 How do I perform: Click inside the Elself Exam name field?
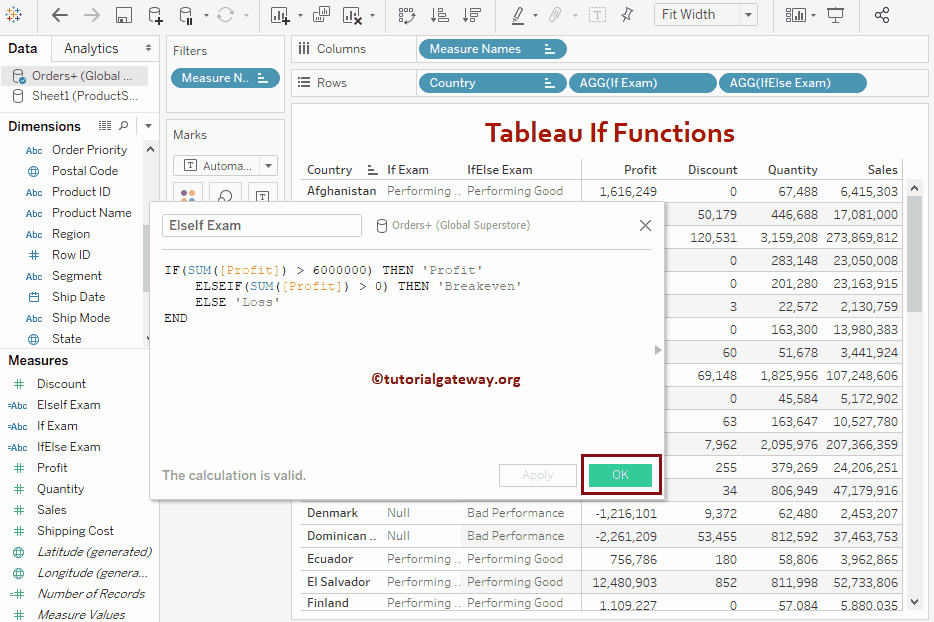tap(260, 226)
